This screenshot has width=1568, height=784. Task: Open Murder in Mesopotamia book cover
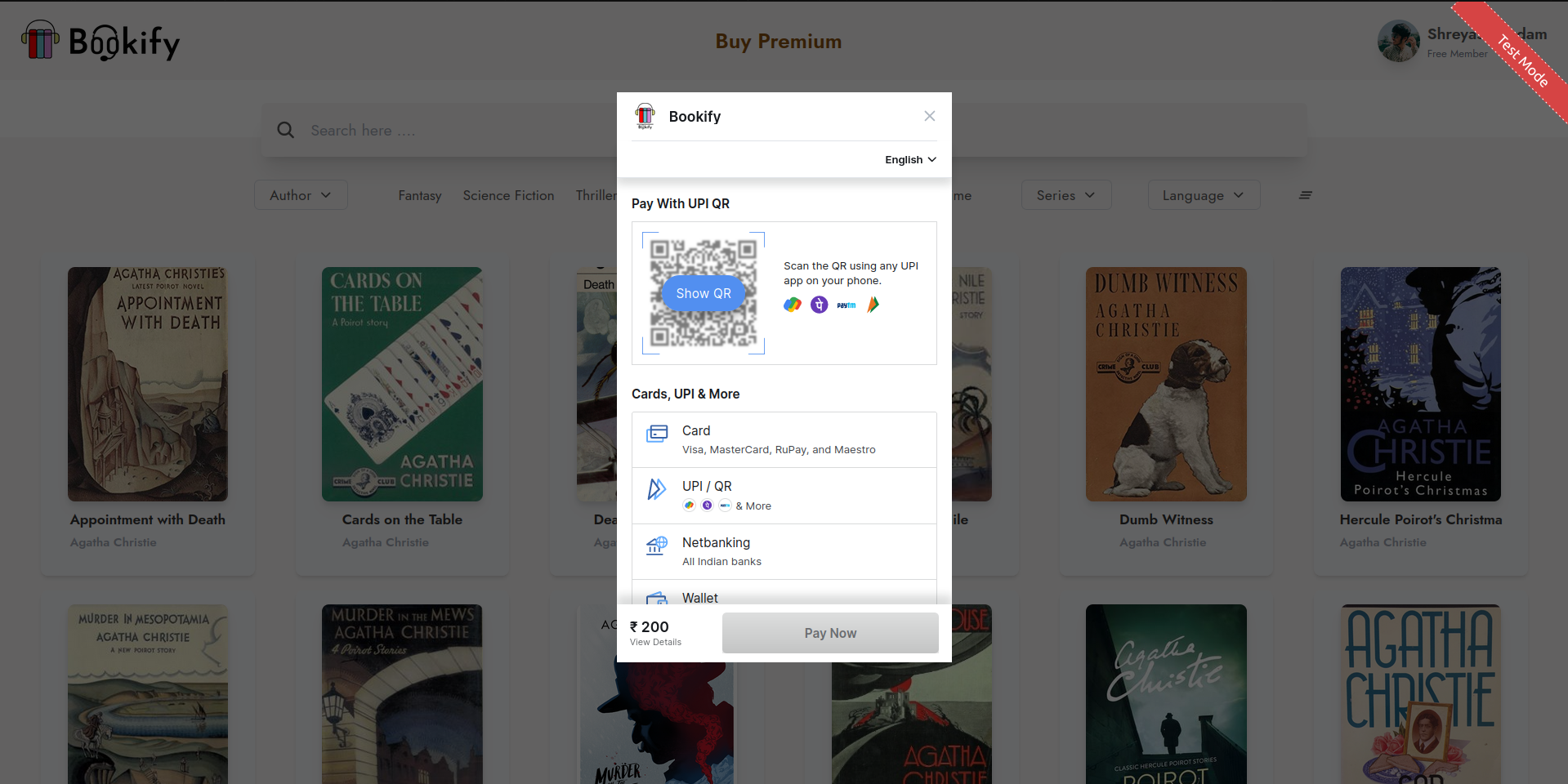click(148, 694)
